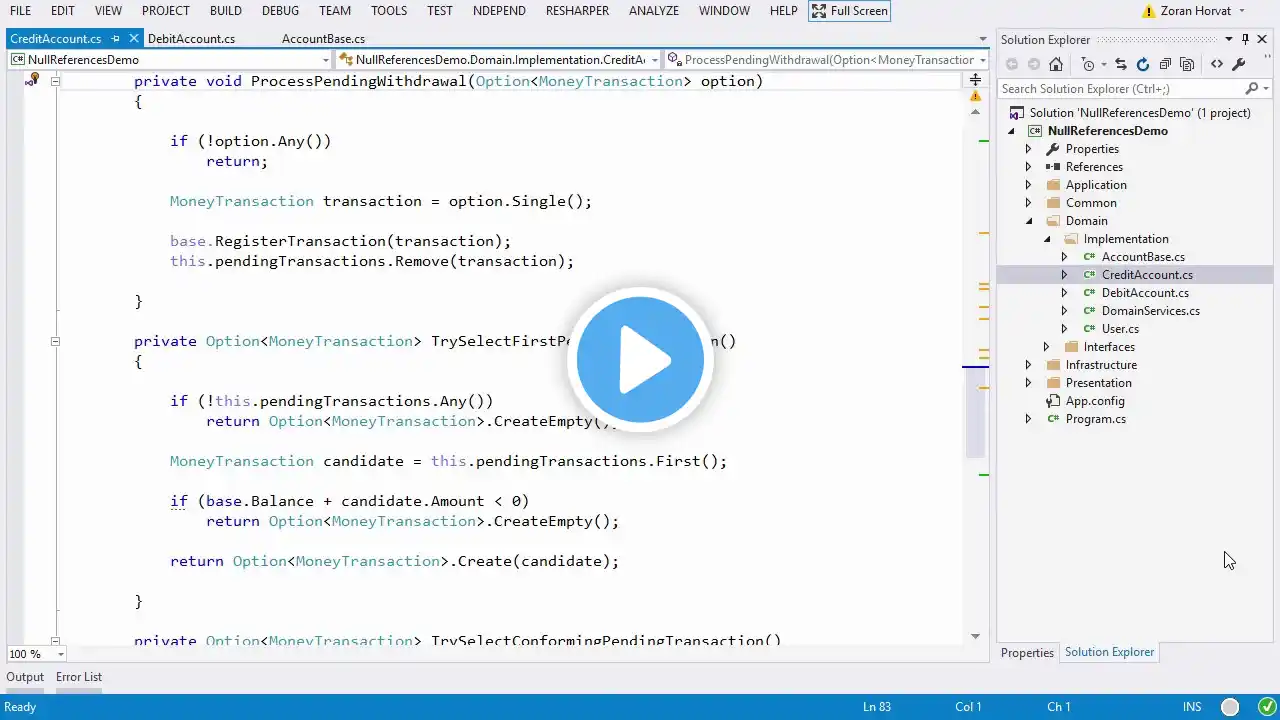The height and width of the screenshot is (720, 1280).
Task: Click the Search Solution Explorer field
Action: 1120,89
